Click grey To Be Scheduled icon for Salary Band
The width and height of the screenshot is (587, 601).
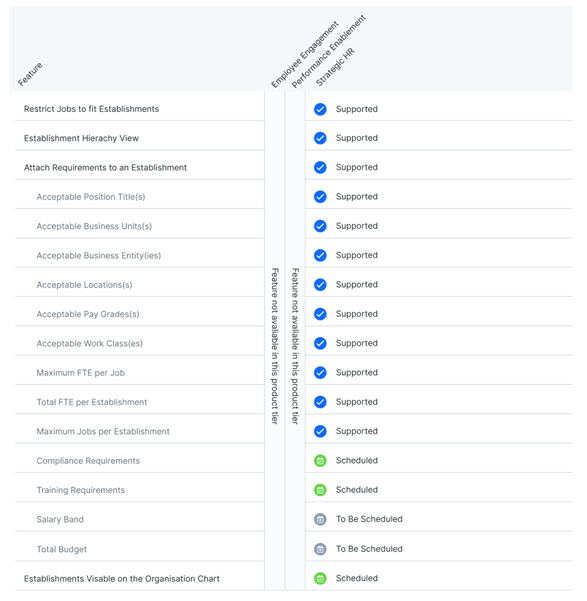coord(320,519)
